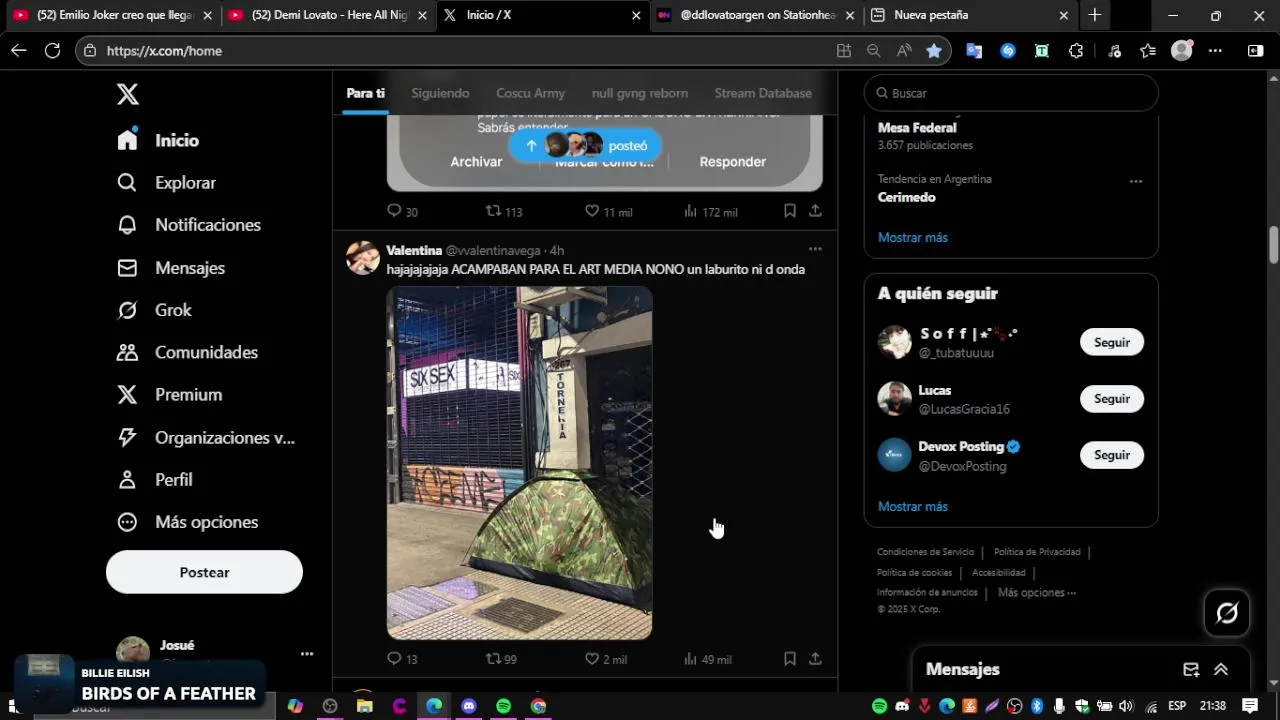Toggle the favorite star in address bar

coord(934,51)
